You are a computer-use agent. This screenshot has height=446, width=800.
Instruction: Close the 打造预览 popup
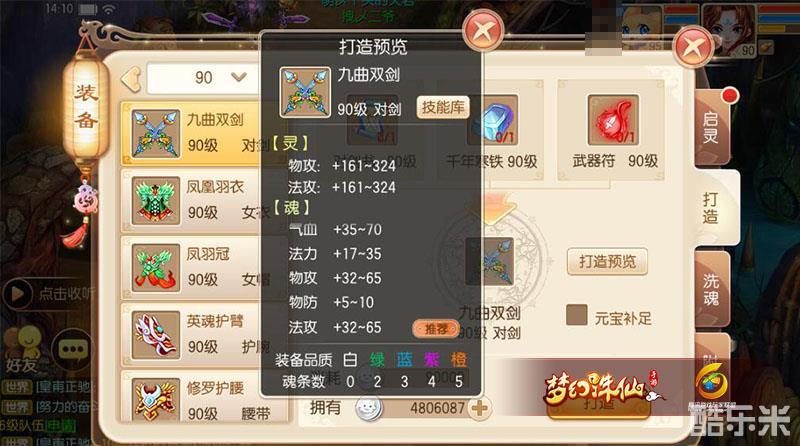pos(483,30)
